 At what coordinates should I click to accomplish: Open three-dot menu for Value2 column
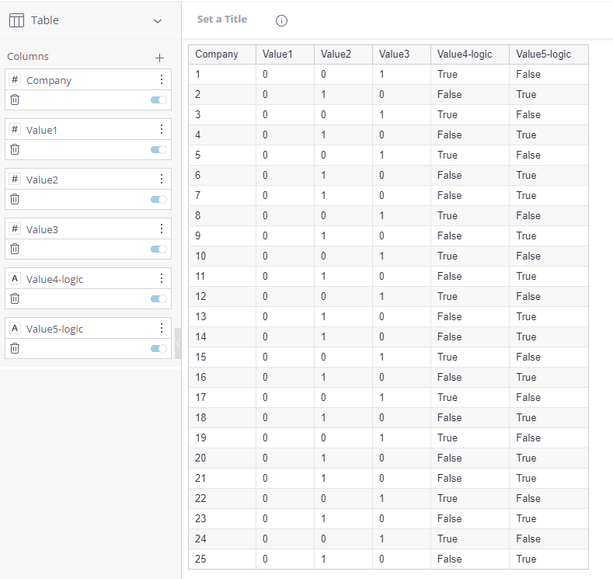point(161,180)
